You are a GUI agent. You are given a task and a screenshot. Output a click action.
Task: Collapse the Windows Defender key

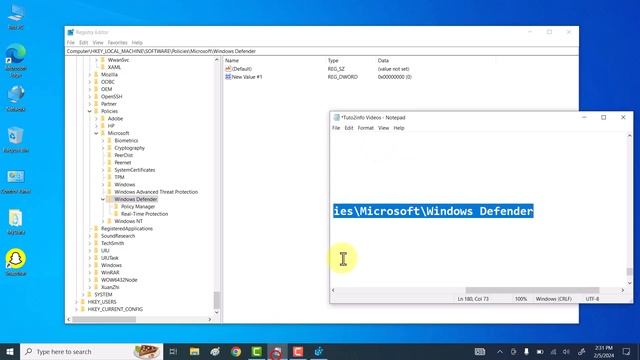[103, 199]
